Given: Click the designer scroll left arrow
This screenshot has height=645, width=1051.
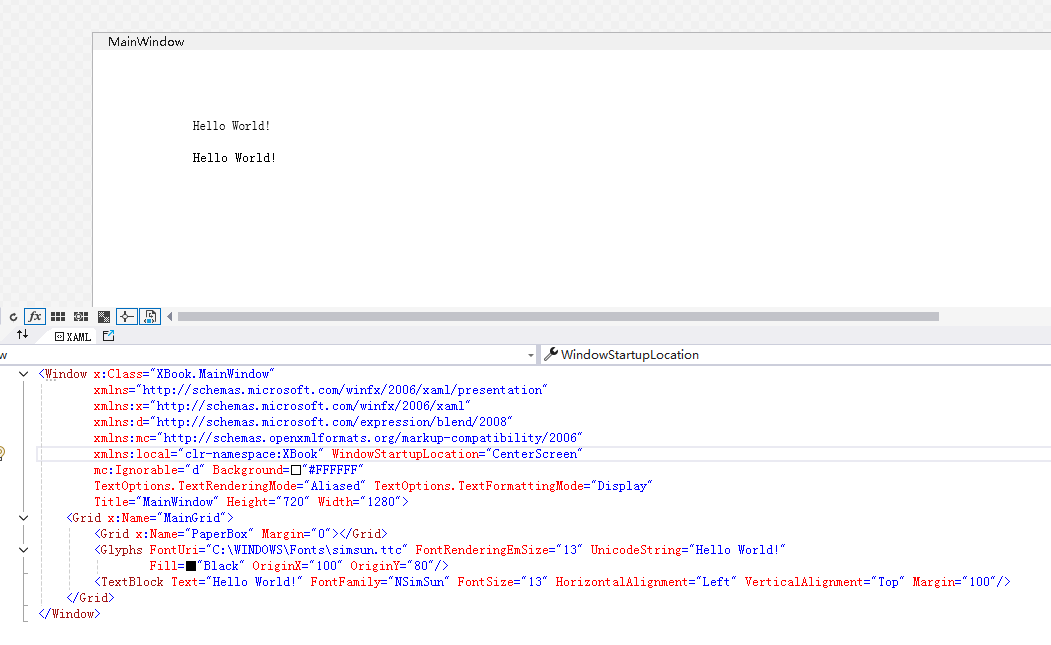Looking at the screenshot, I should [x=170, y=316].
